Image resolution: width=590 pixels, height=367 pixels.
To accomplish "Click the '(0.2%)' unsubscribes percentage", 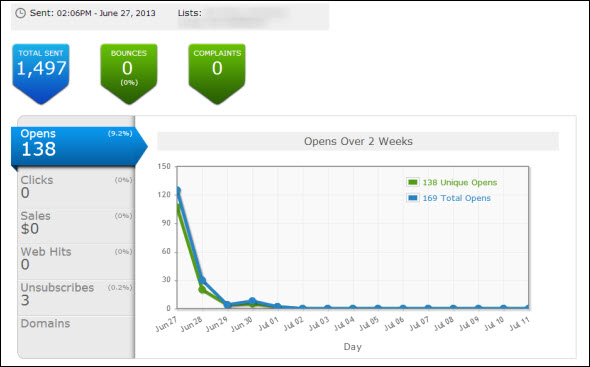I will click(x=120, y=288).
